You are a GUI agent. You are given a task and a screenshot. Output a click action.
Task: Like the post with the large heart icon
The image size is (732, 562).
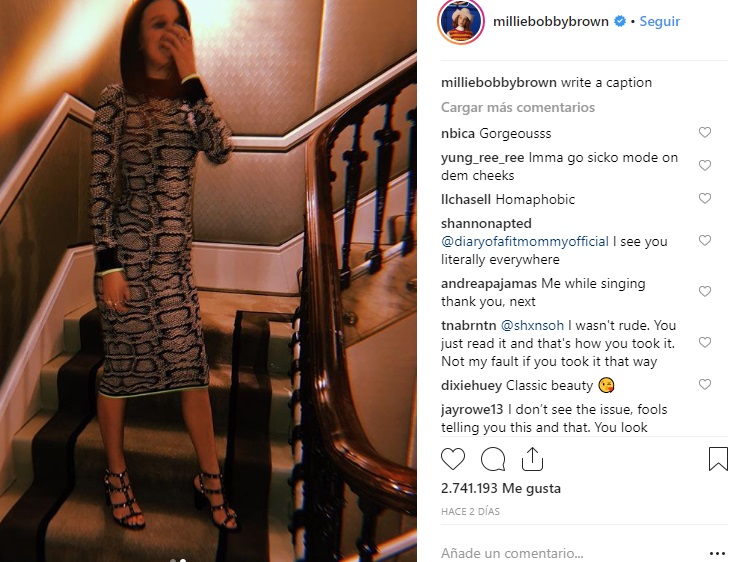[453, 459]
